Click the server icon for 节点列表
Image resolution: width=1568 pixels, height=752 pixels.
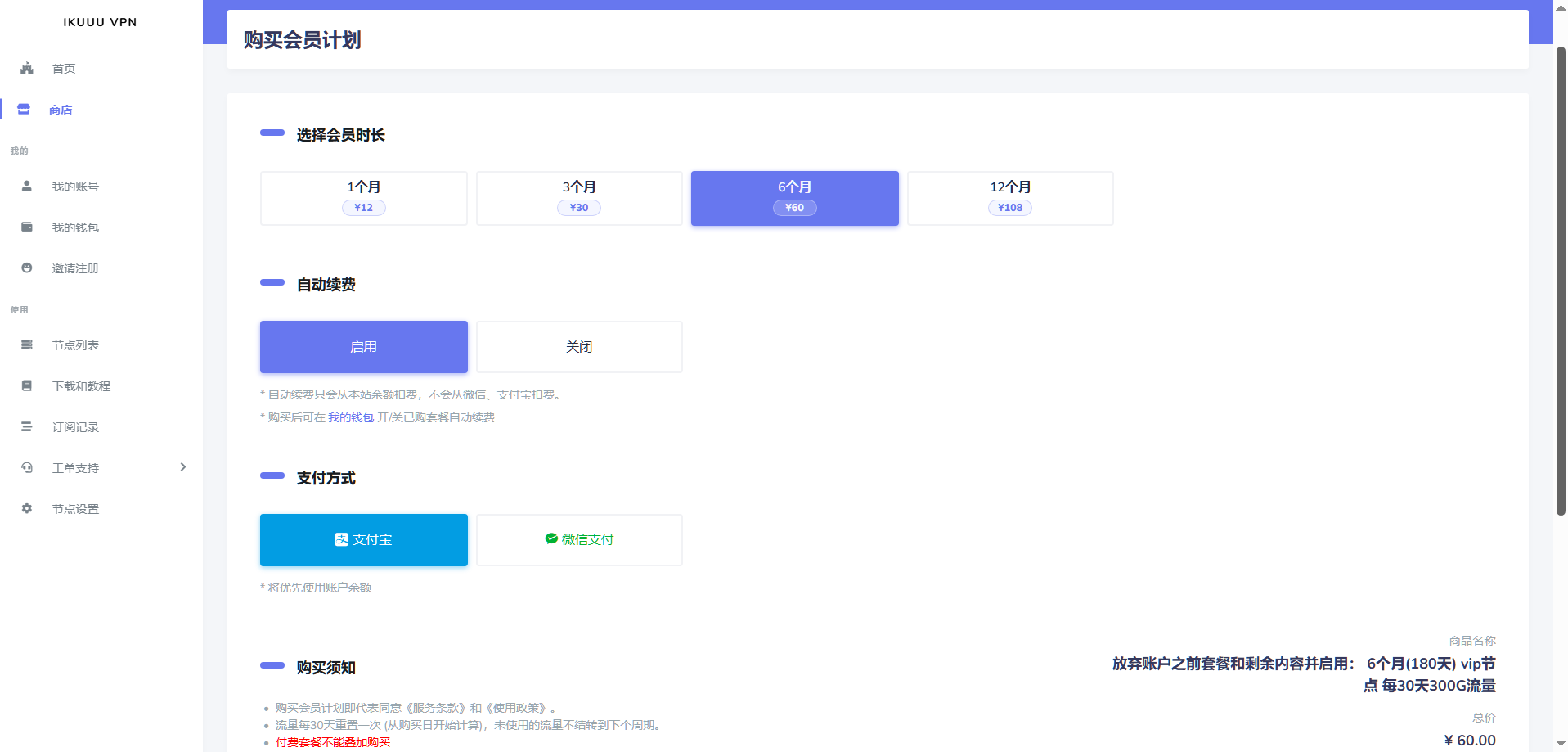[27, 345]
